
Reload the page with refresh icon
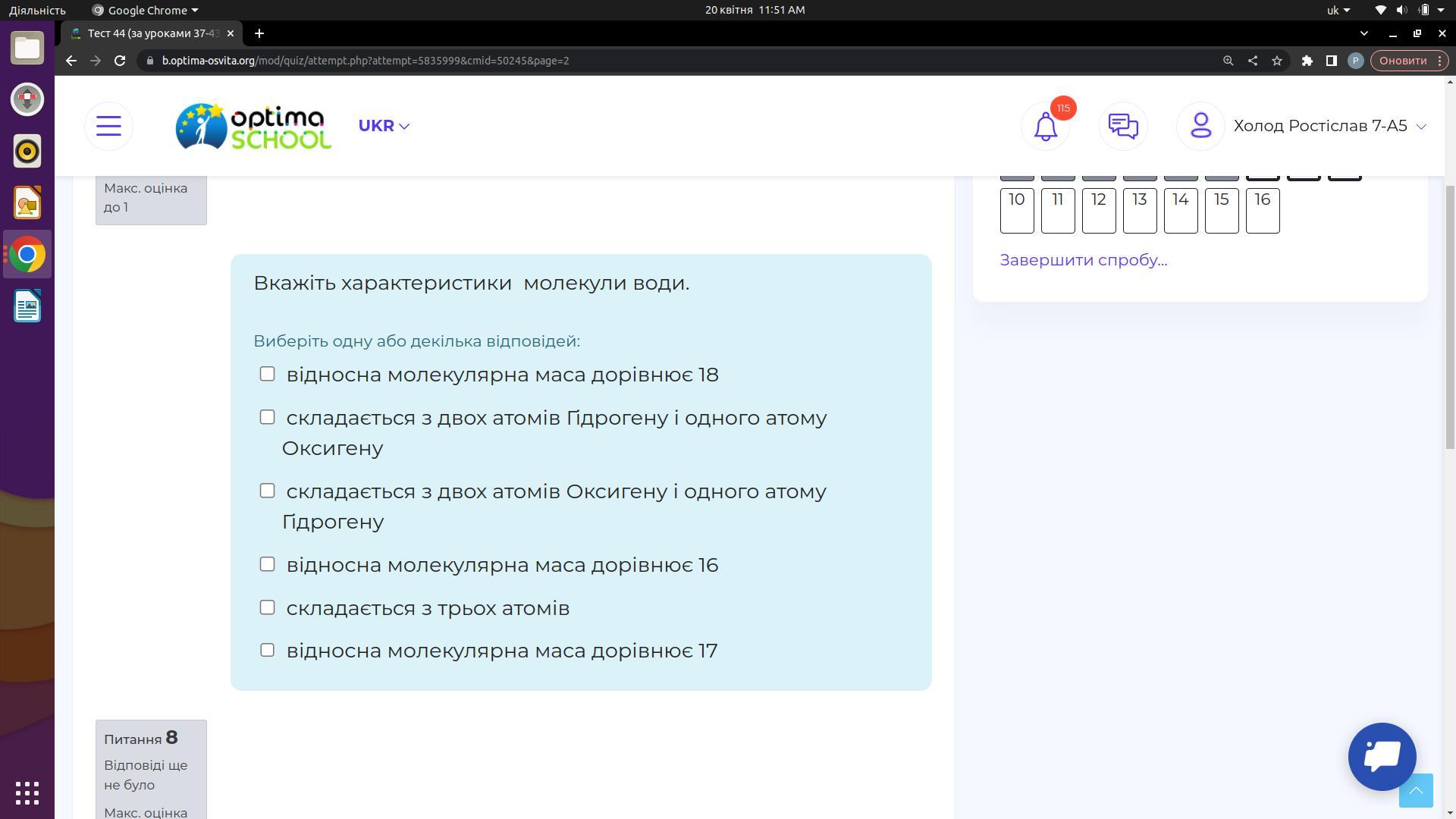120,61
